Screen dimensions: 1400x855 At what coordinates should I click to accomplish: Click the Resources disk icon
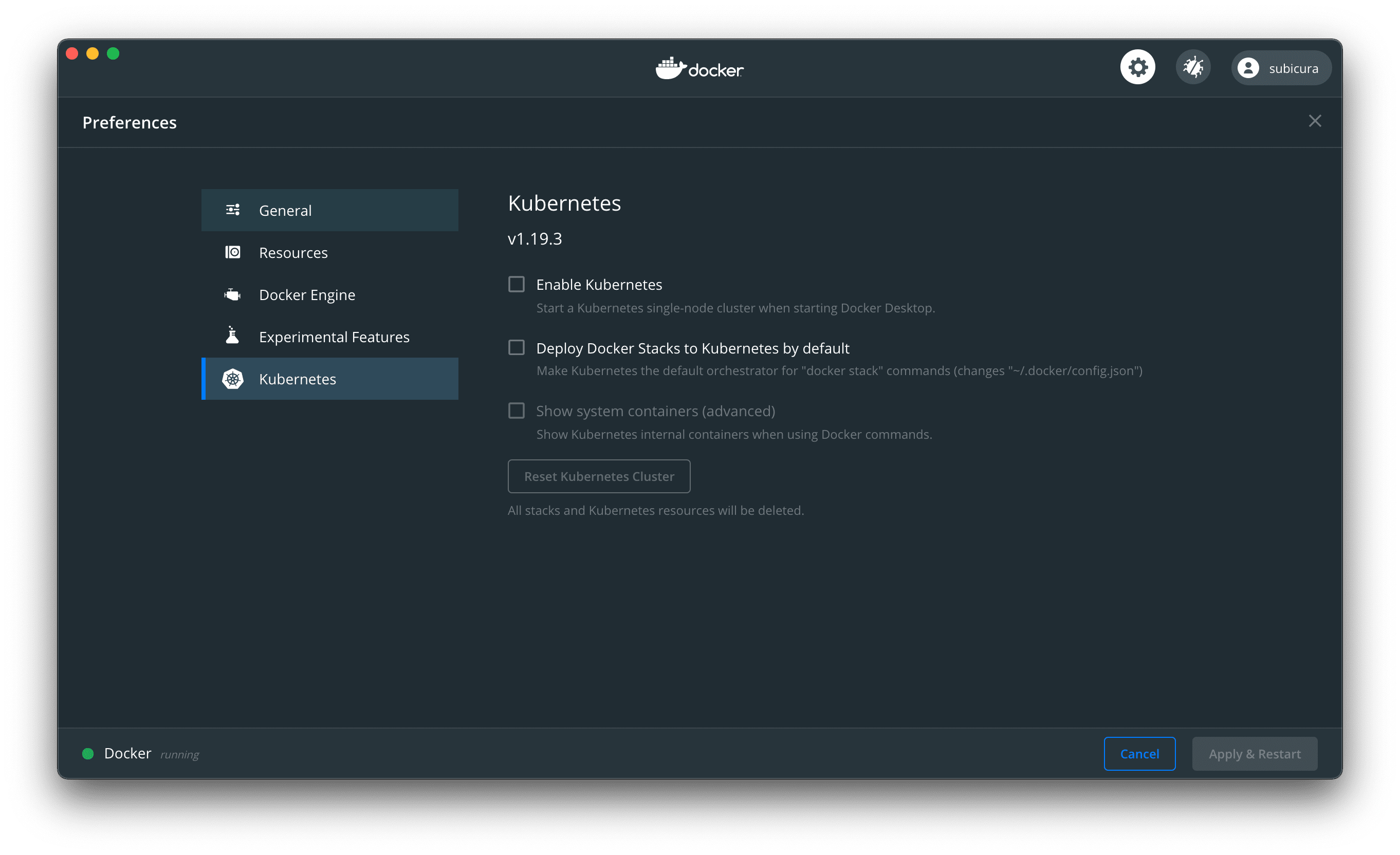pos(232,252)
